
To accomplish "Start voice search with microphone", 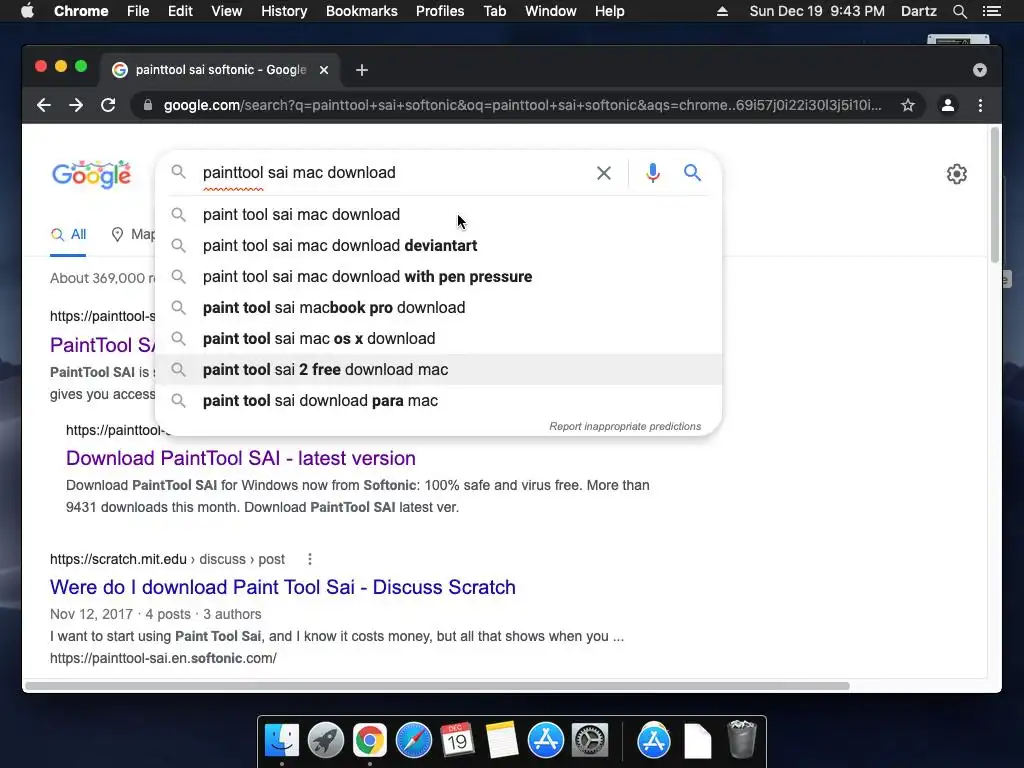I will point(652,173).
